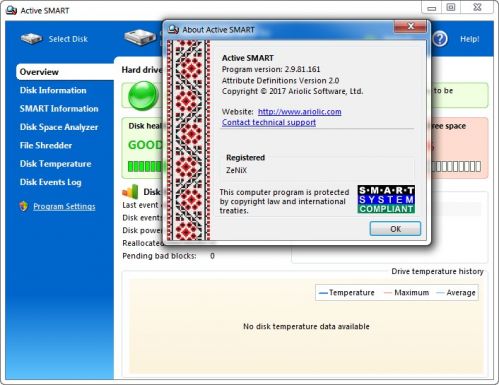Image resolution: width=499 pixels, height=385 pixels.
Task: Click the Maximum legend entry
Action: point(407,293)
